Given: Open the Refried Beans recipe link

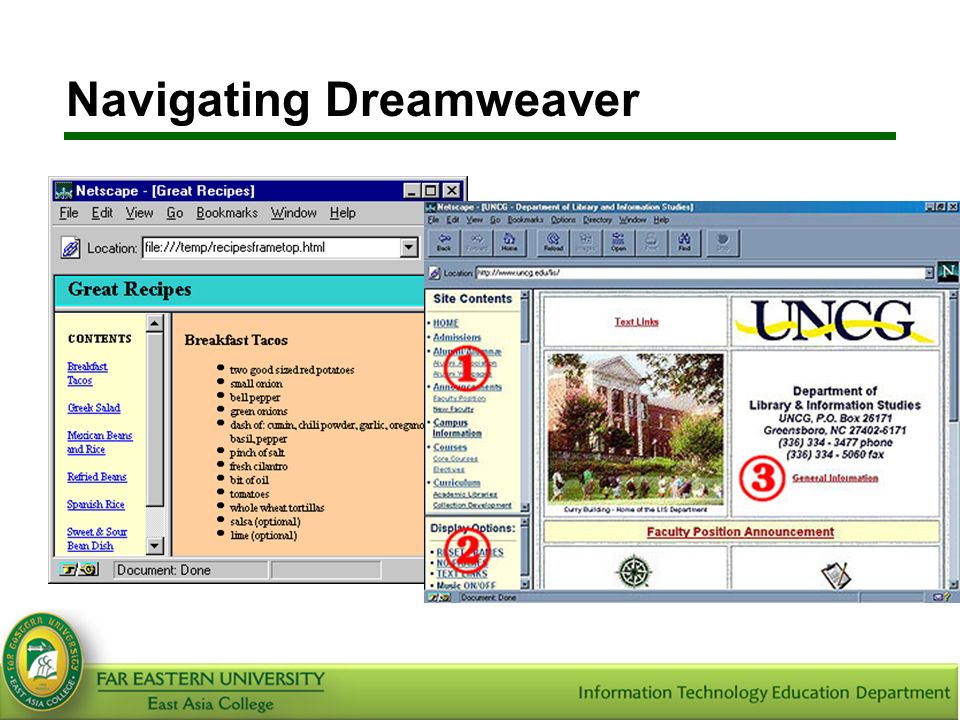Looking at the screenshot, I should pyautogui.click(x=97, y=476).
